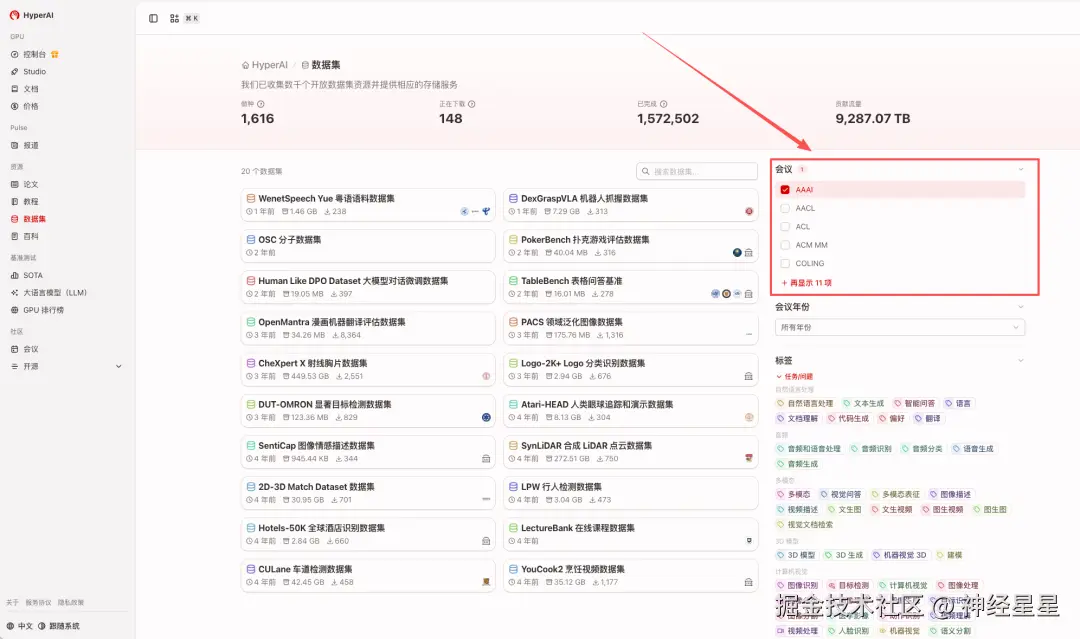
Task: Check the ACM MM conference checkbox
Action: coord(785,245)
